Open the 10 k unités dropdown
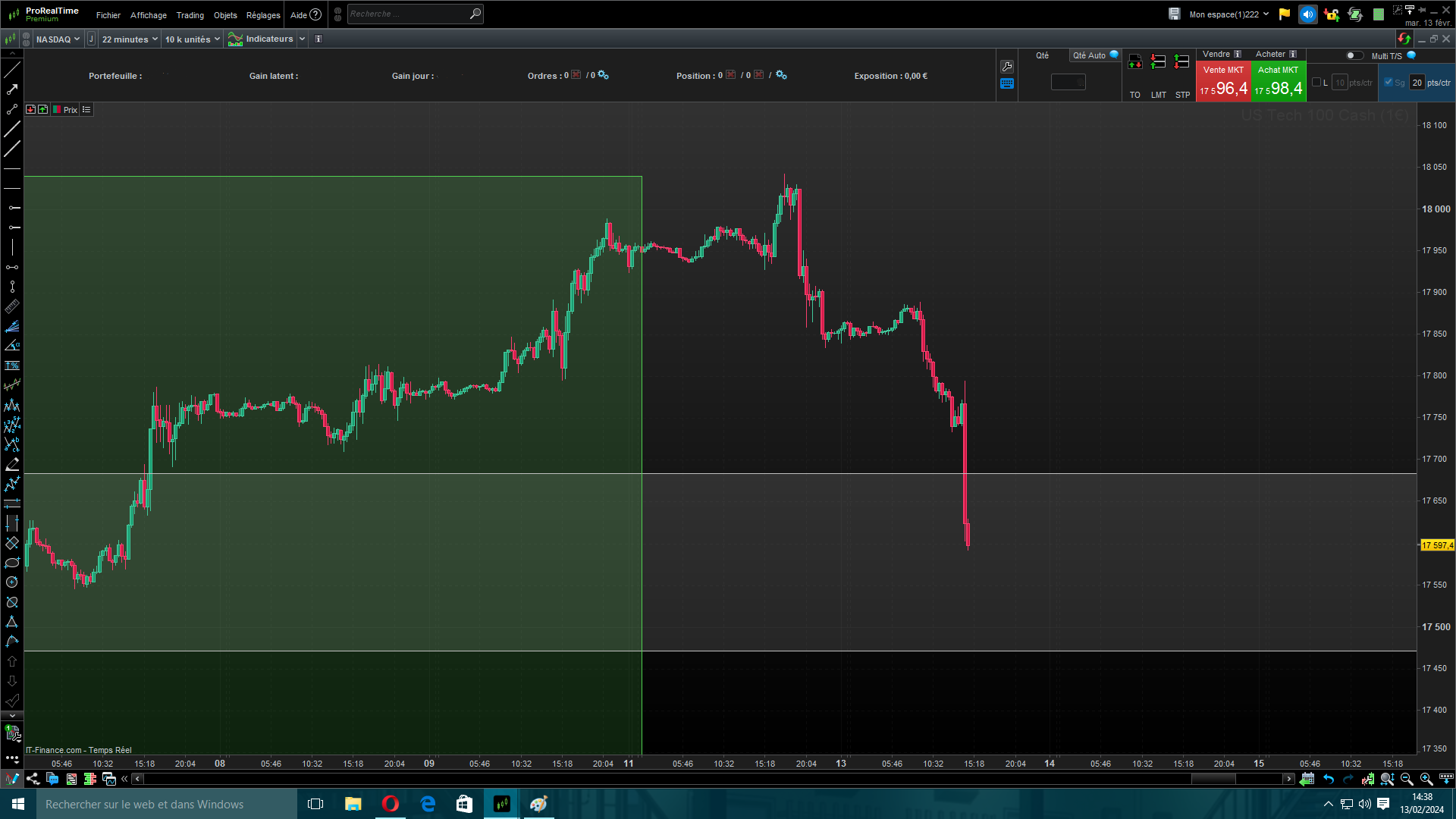The height and width of the screenshot is (819, 1456). pyautogui.click(x=193, y=39)
